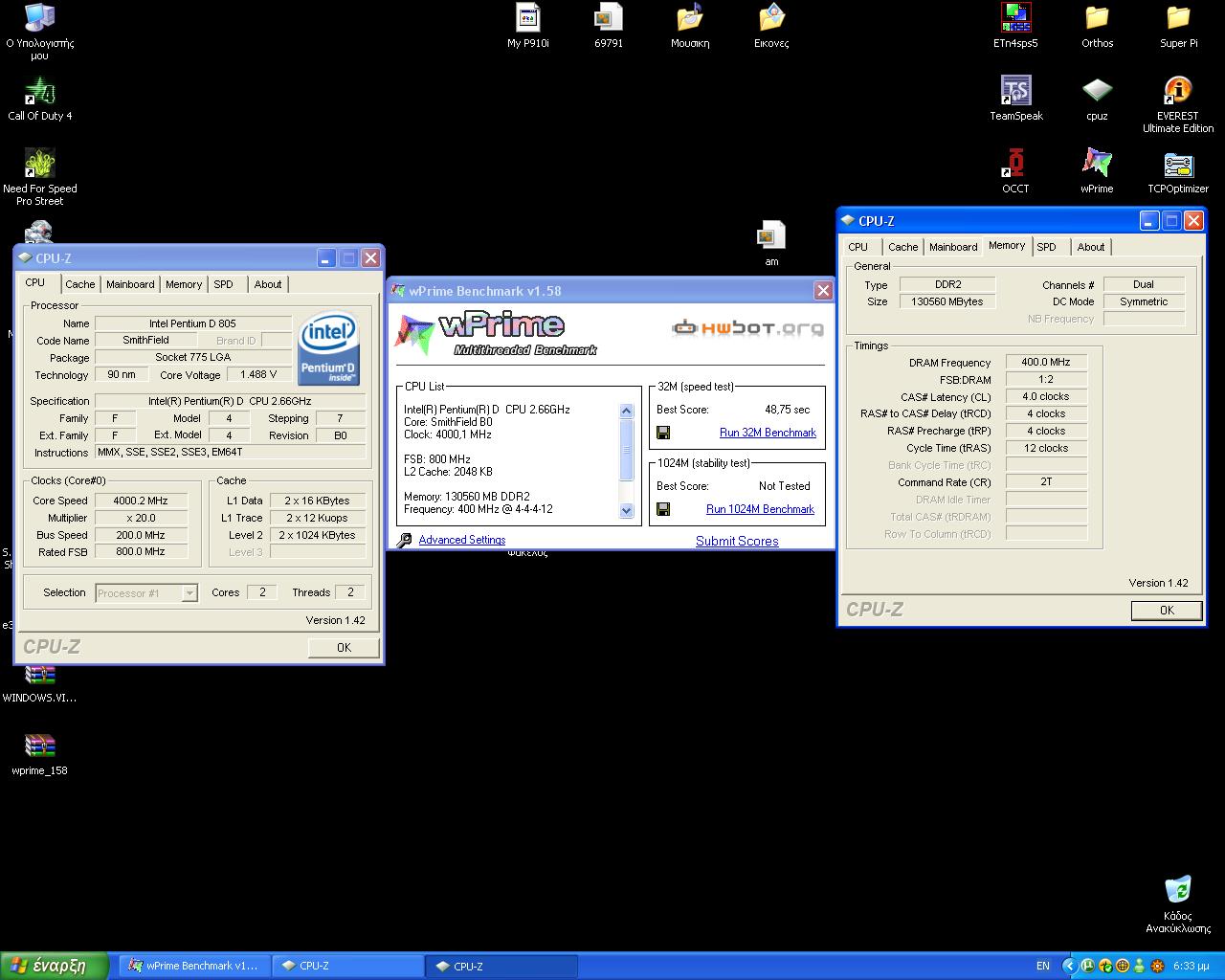Click the Command Rate 2T value
Screen dimensions: 1225x980
[1045, 482]
